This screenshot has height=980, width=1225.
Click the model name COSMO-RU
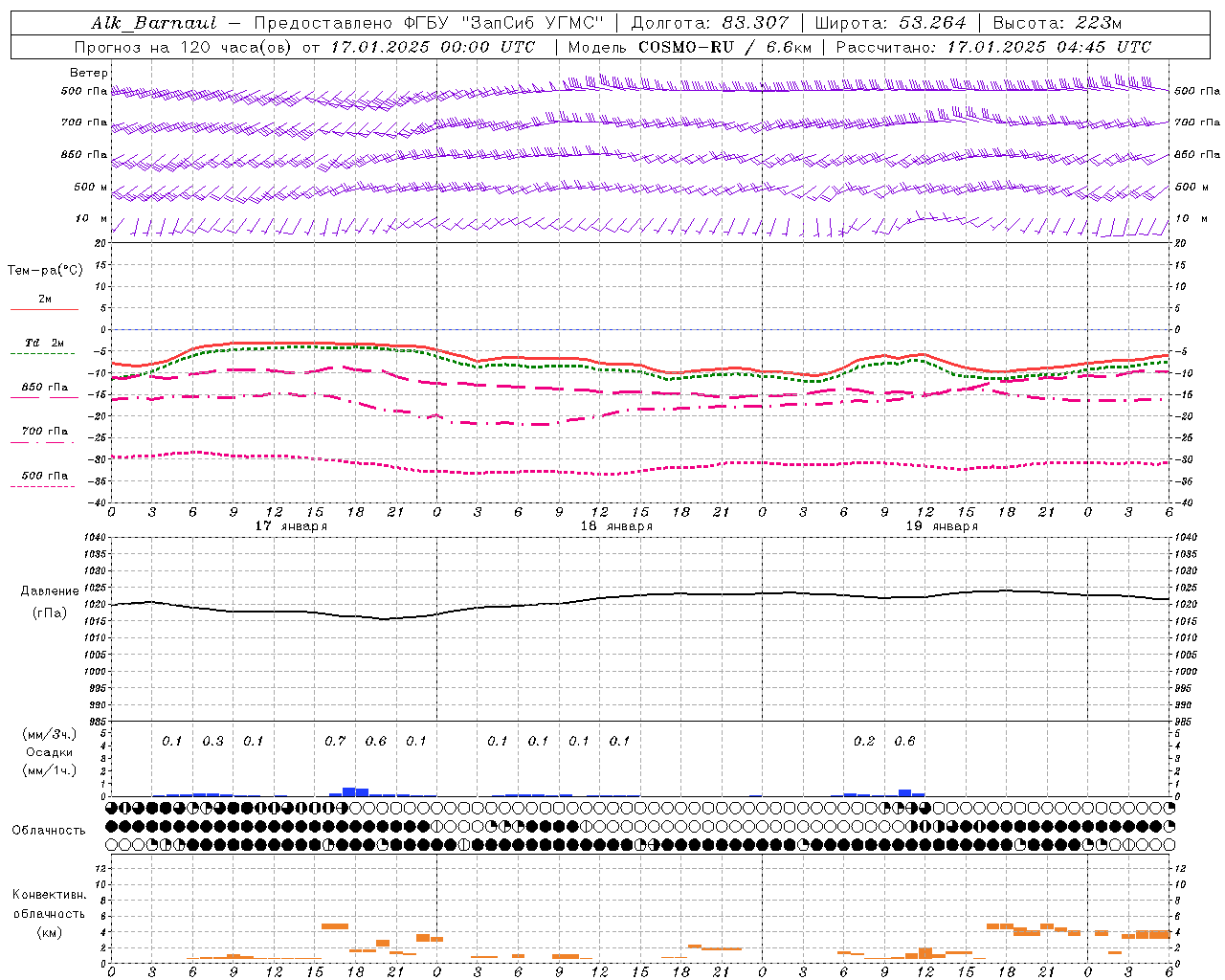click(686, 47)
